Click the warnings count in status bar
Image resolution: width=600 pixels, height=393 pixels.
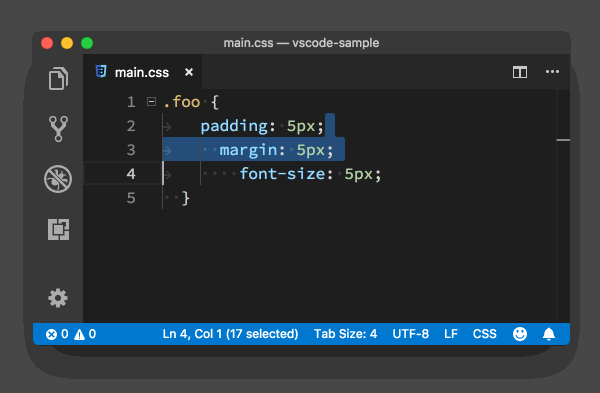[85, 334]
